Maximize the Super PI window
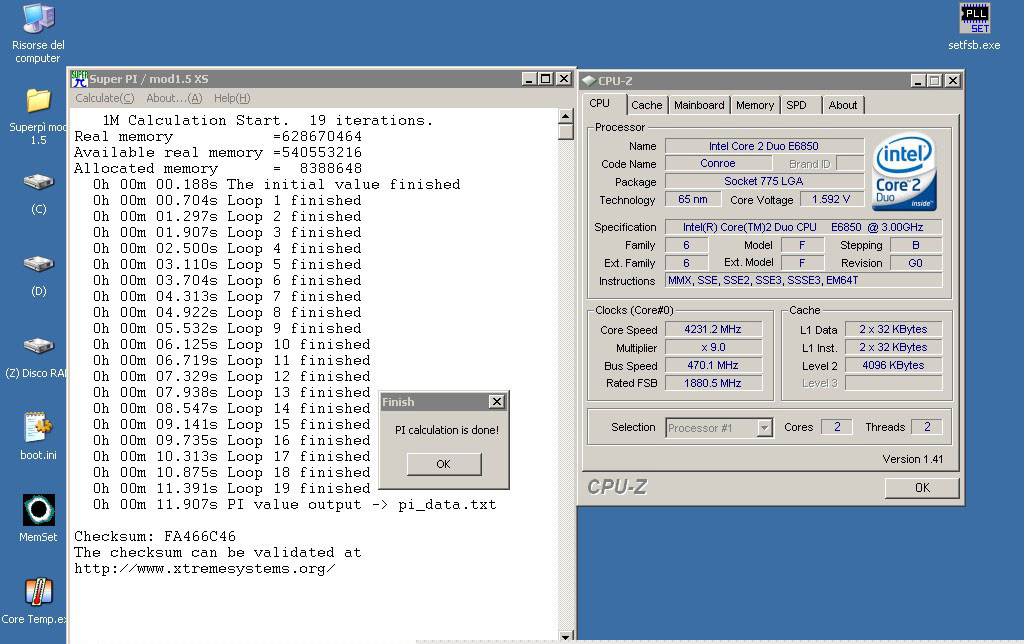Image resolution: width=1024 pixels, height=644 pixels. [x=546, y=79]
